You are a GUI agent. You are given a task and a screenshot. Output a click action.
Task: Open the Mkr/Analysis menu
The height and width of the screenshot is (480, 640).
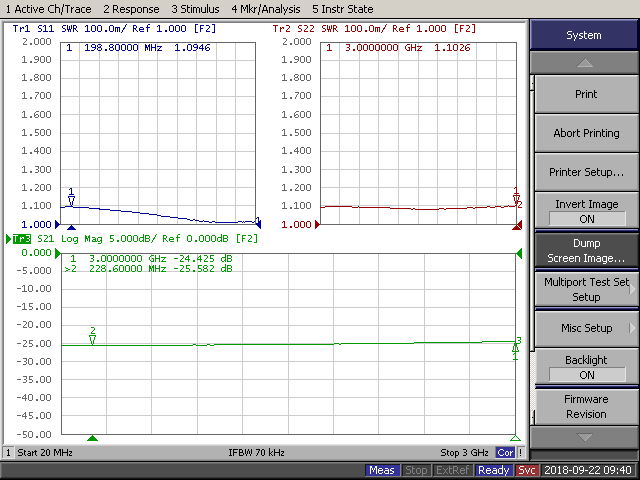266,9
